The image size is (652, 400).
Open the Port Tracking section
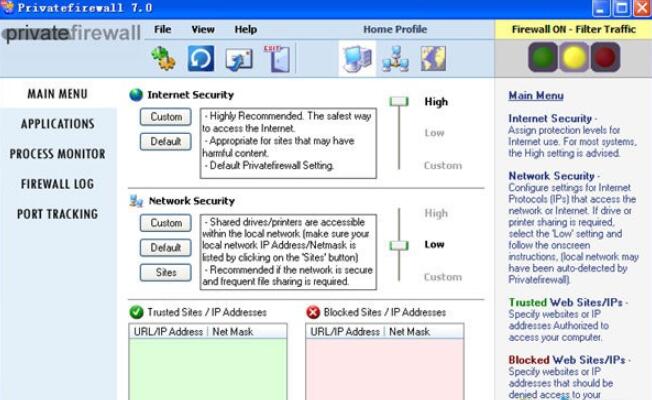point(57,214)
